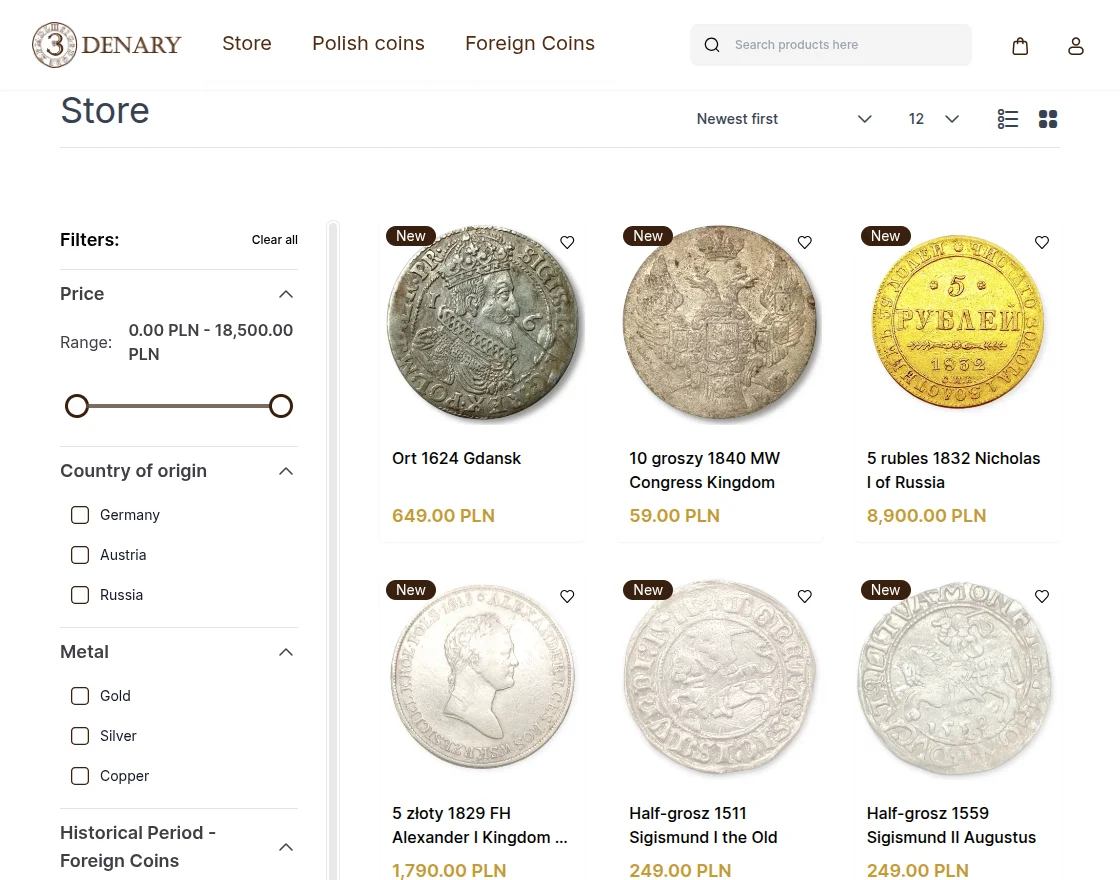This screenshot has height=880, width=1120.
Task: Open the user account menu
Action: tap(1076, 45)
